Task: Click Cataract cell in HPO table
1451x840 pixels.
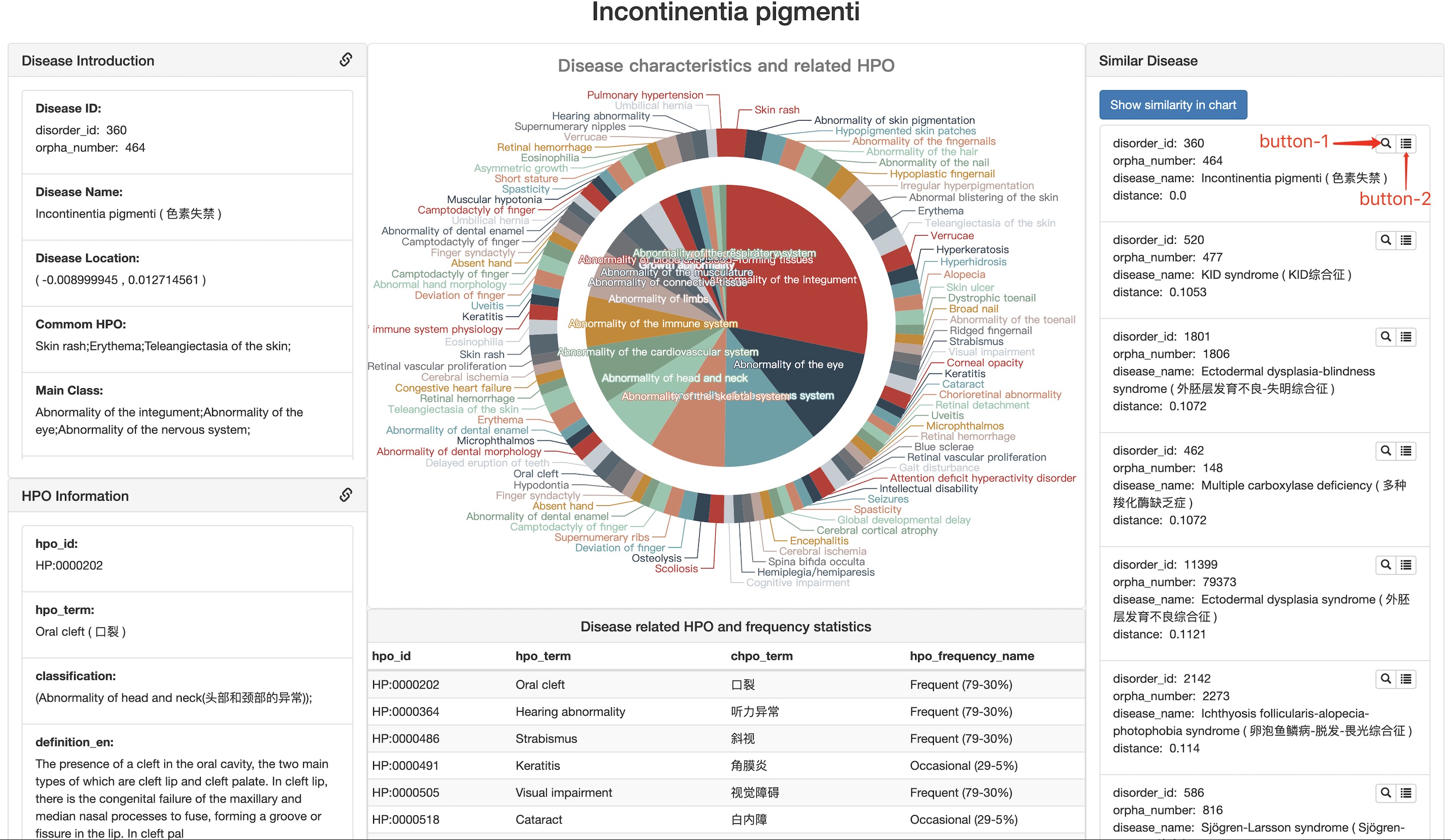Action: click(x=538, y=819)
